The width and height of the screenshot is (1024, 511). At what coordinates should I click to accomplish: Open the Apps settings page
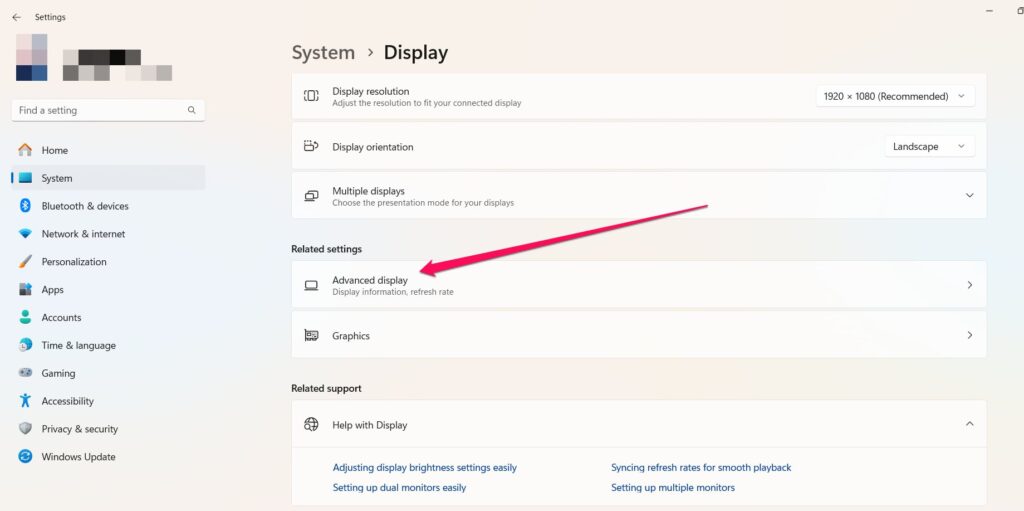click(52, 290)
